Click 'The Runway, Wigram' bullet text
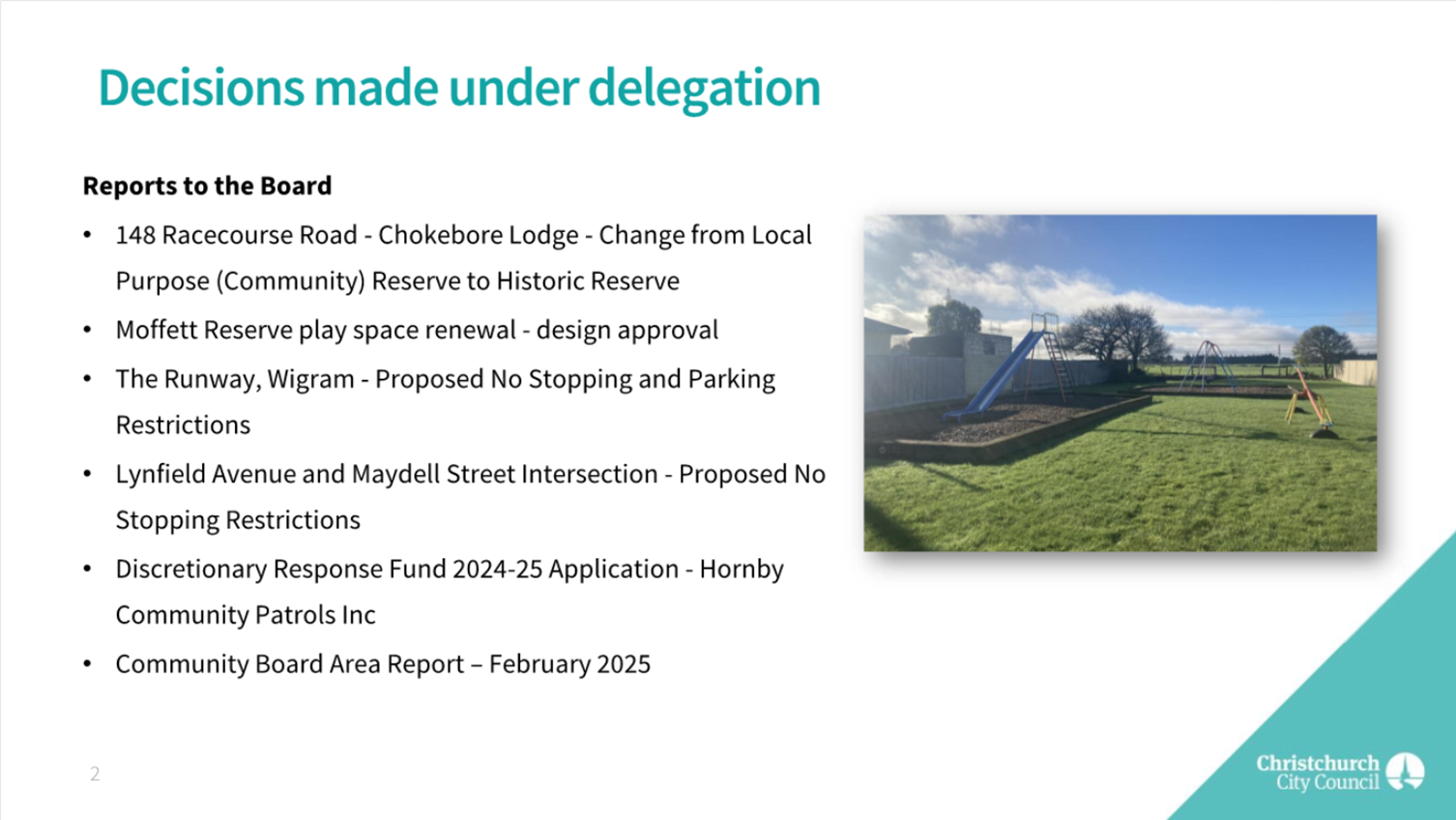Image resolution: width=1456 pixels, height=820 pixels. 445,379
